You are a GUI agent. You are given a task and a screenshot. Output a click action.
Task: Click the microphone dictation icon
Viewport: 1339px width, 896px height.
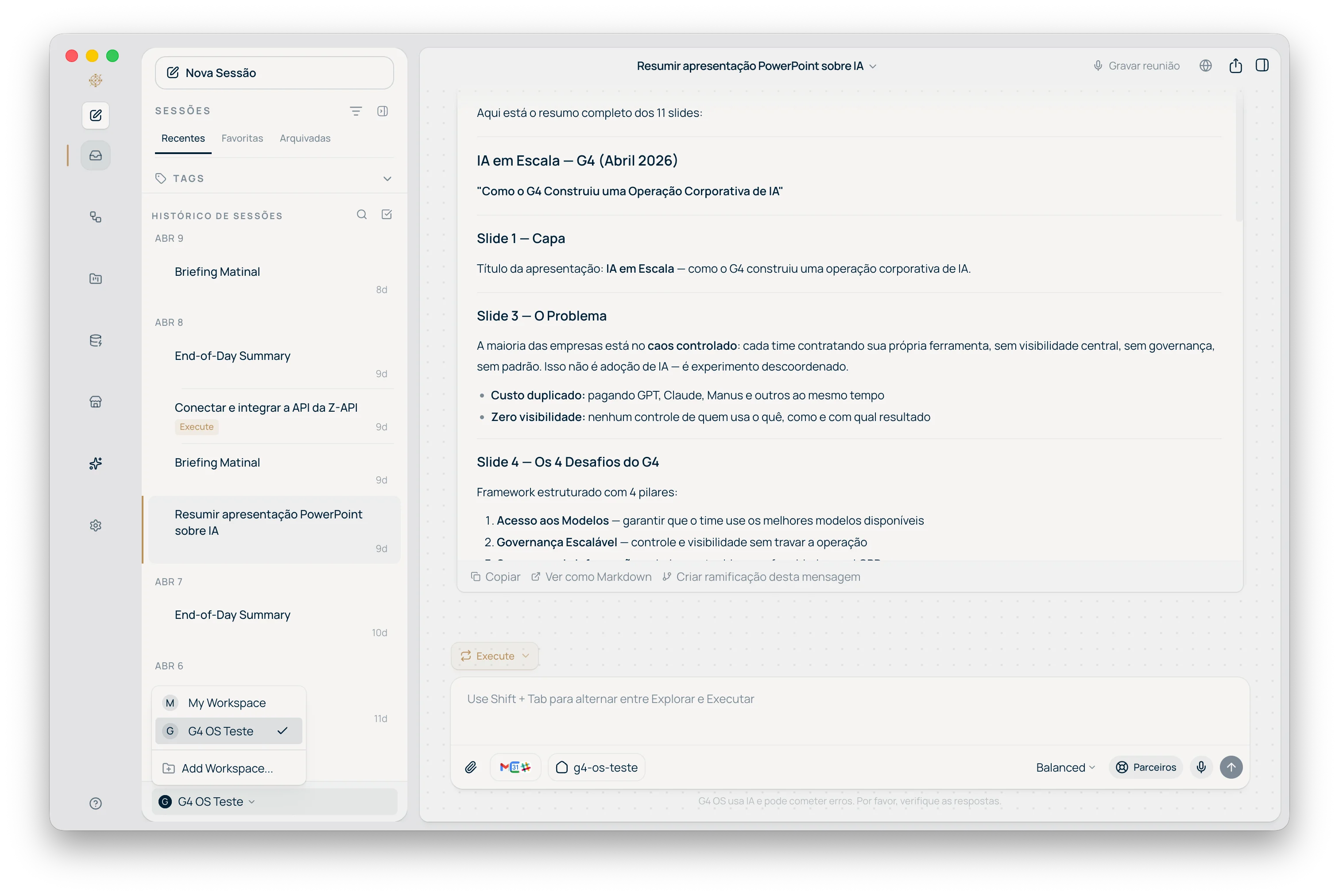[x=1201, y=767]
